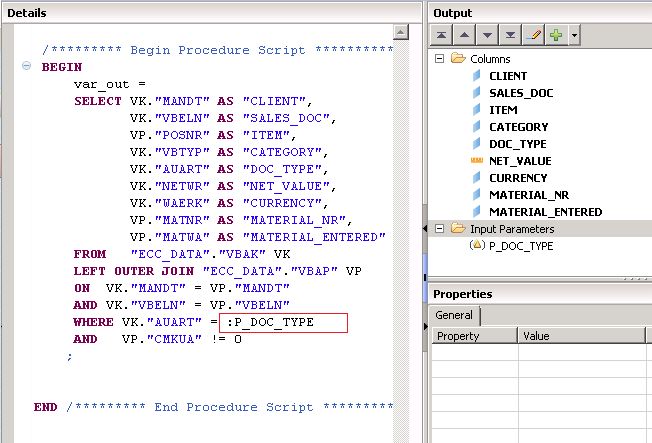This screenshot has height=443, width=652.
Task: Open the dropdown arrow next to Add
Action: [x=574, y=36]
